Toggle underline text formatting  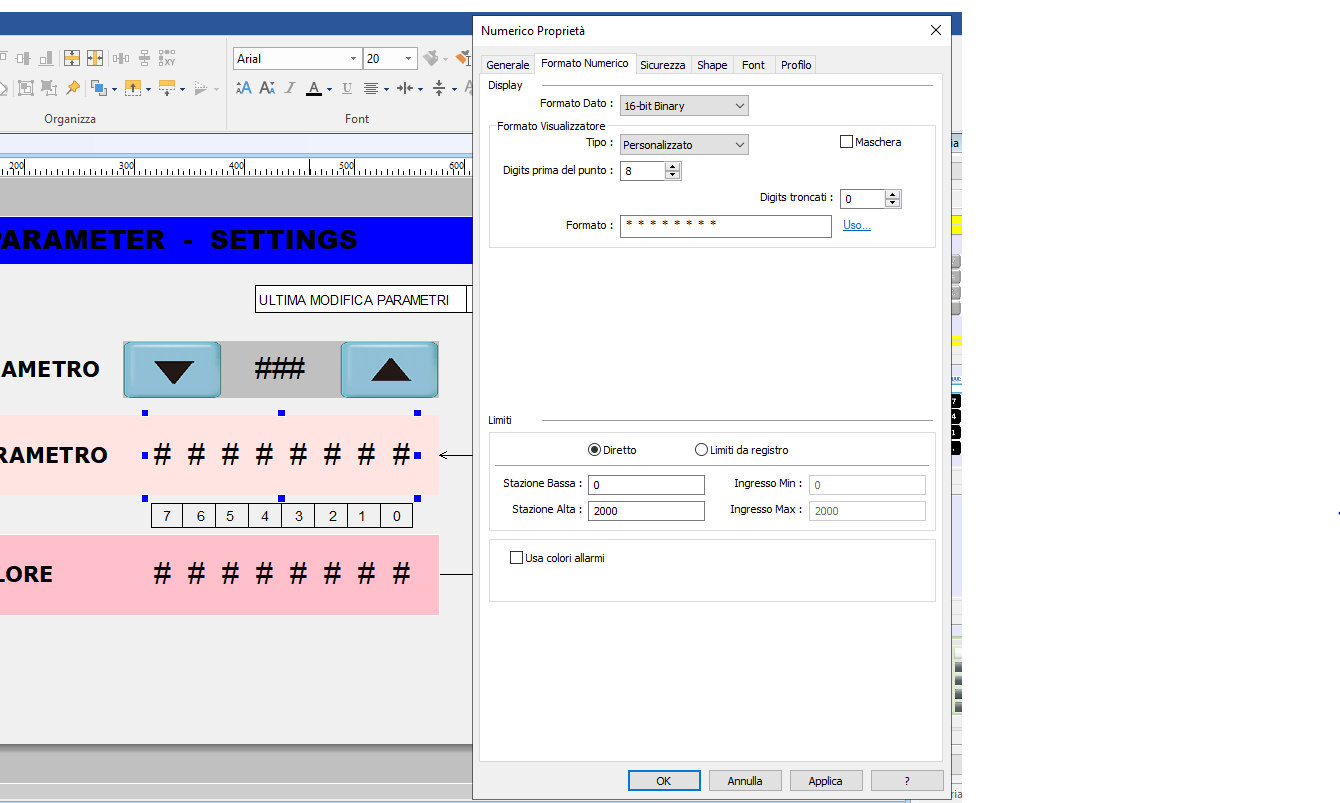pos(347,88)
